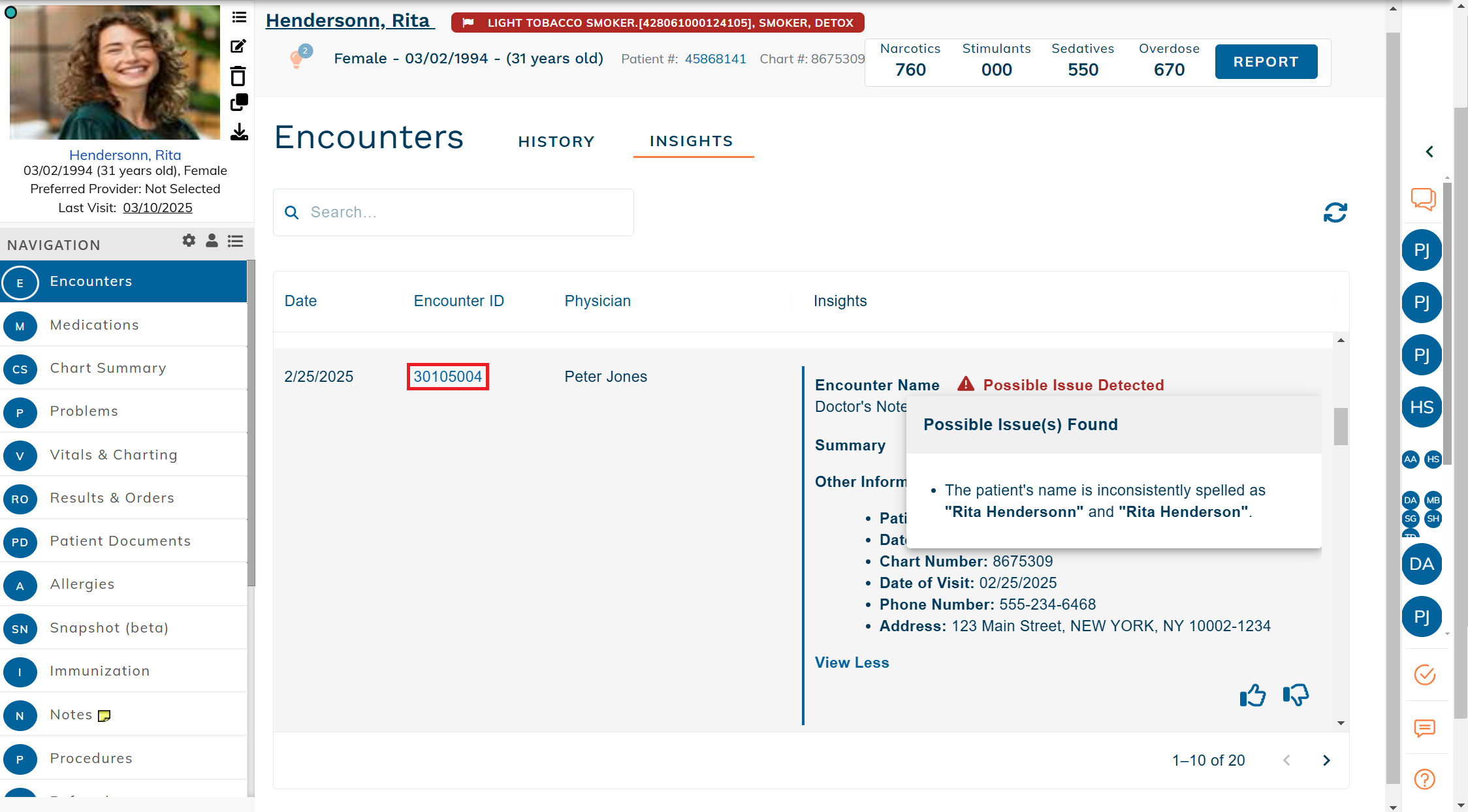Open navigation settings gear icon
The image size is (1468, 812).
(189, 241)
